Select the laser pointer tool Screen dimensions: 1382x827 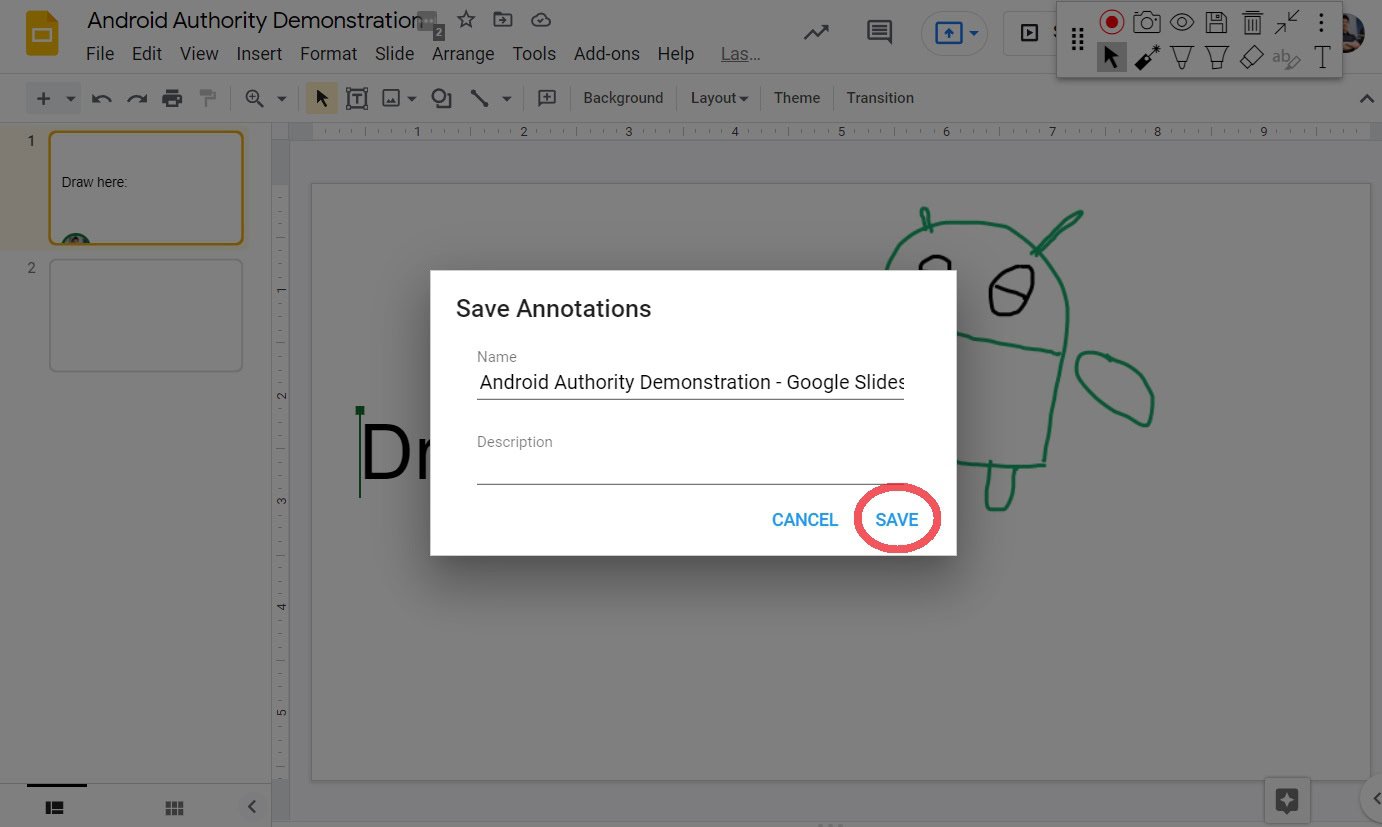(1146, 58)
